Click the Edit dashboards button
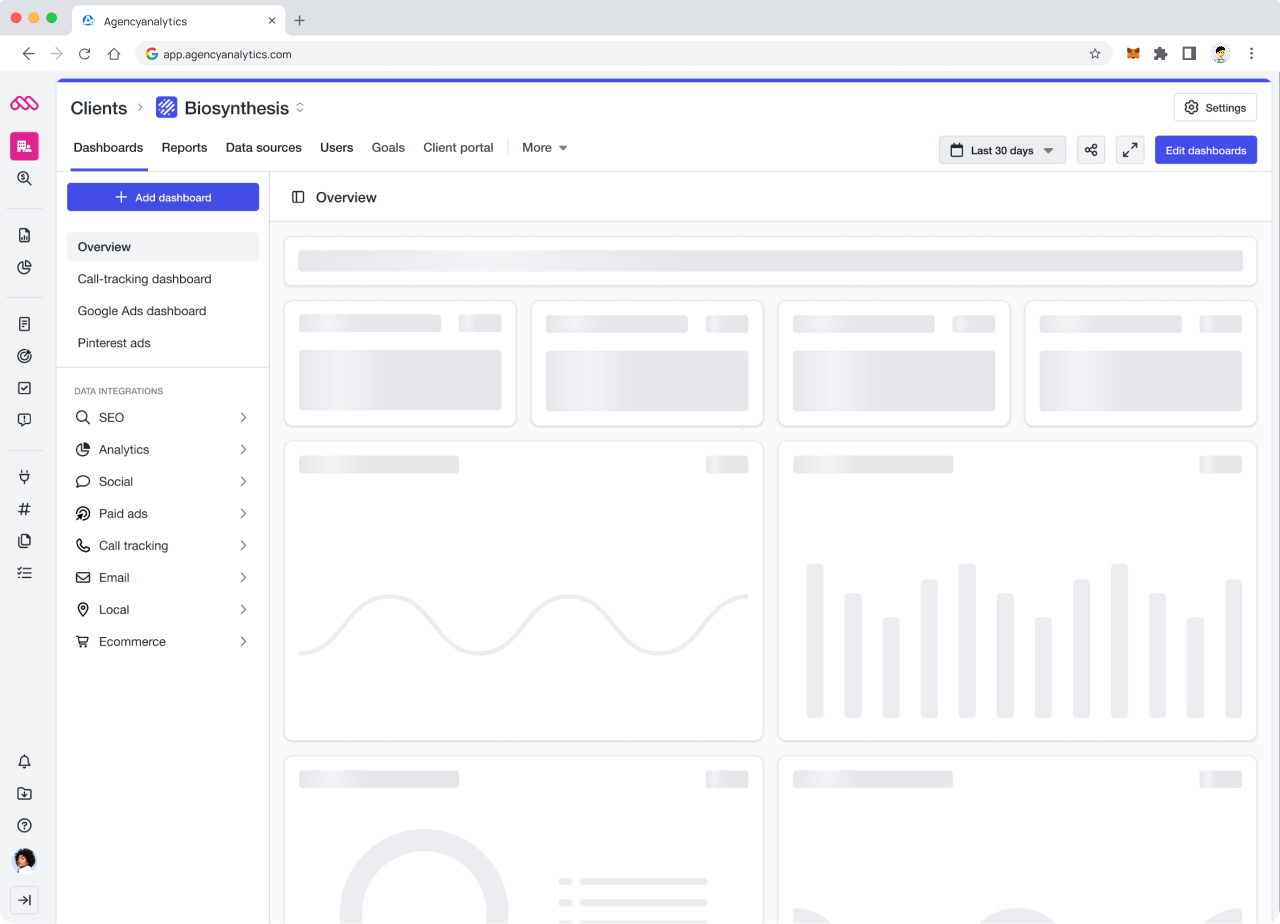The width and height of the screenshot is (1280, 924). pos(1205,150)
